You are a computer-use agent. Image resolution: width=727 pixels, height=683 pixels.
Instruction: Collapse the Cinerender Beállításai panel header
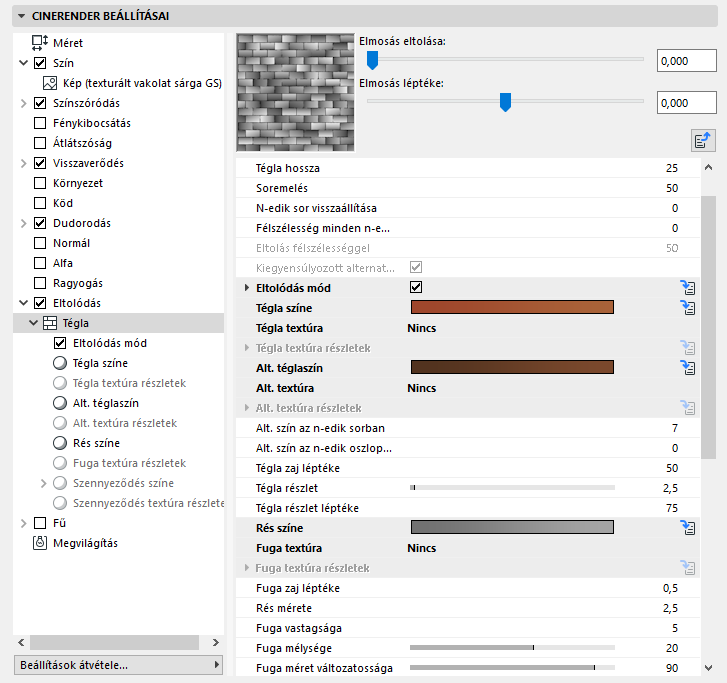click(22, 17)
